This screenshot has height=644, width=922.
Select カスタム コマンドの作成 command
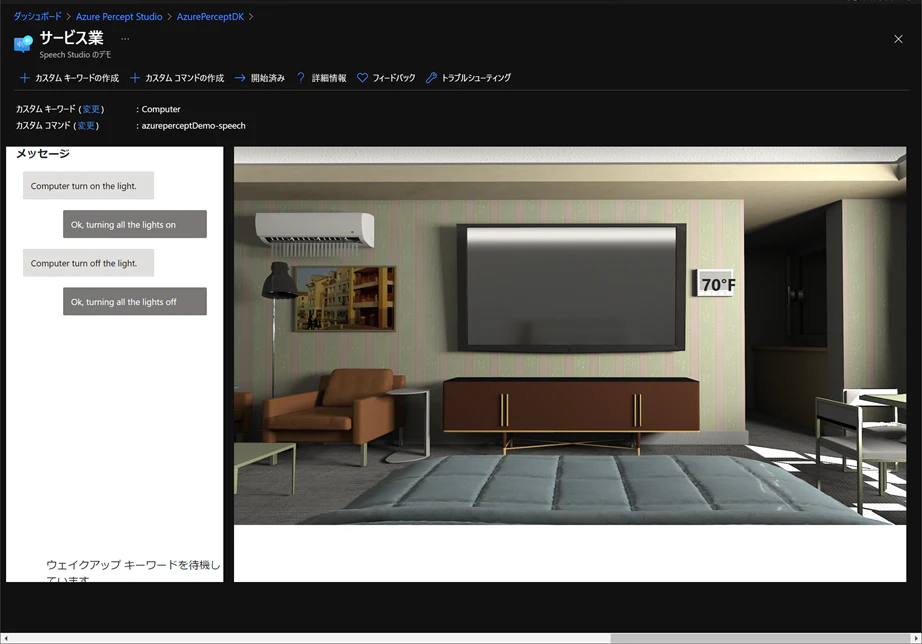coord(185,78)
